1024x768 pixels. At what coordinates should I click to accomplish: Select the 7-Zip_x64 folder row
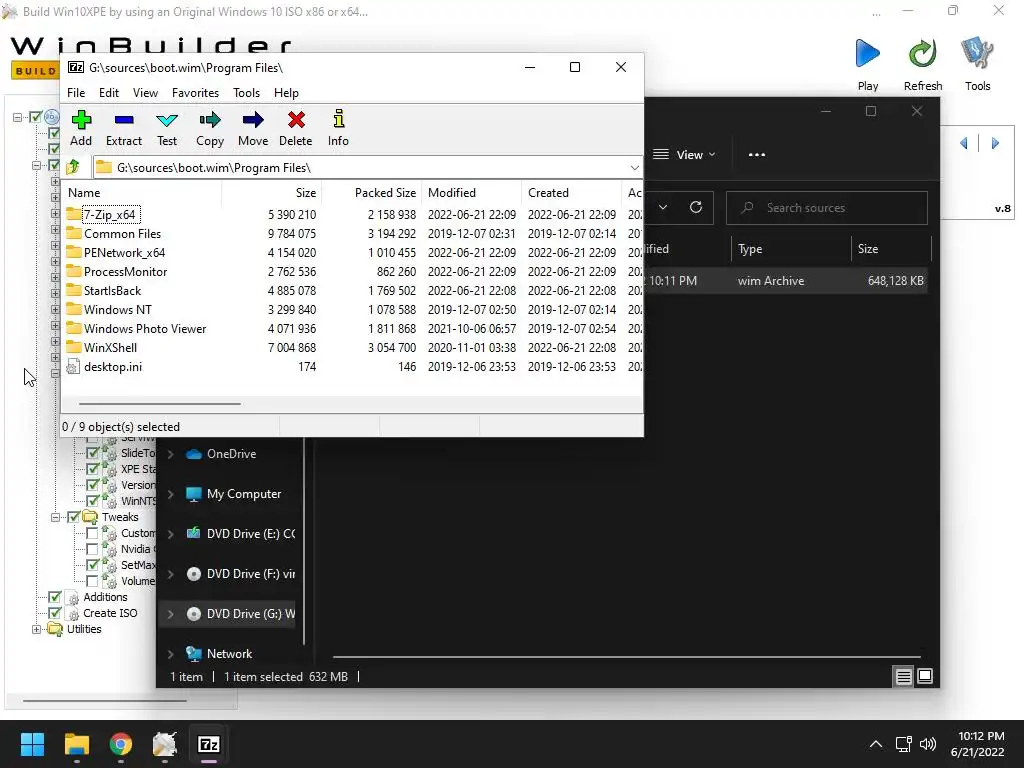pyautogui.click(x=351, y=214)
